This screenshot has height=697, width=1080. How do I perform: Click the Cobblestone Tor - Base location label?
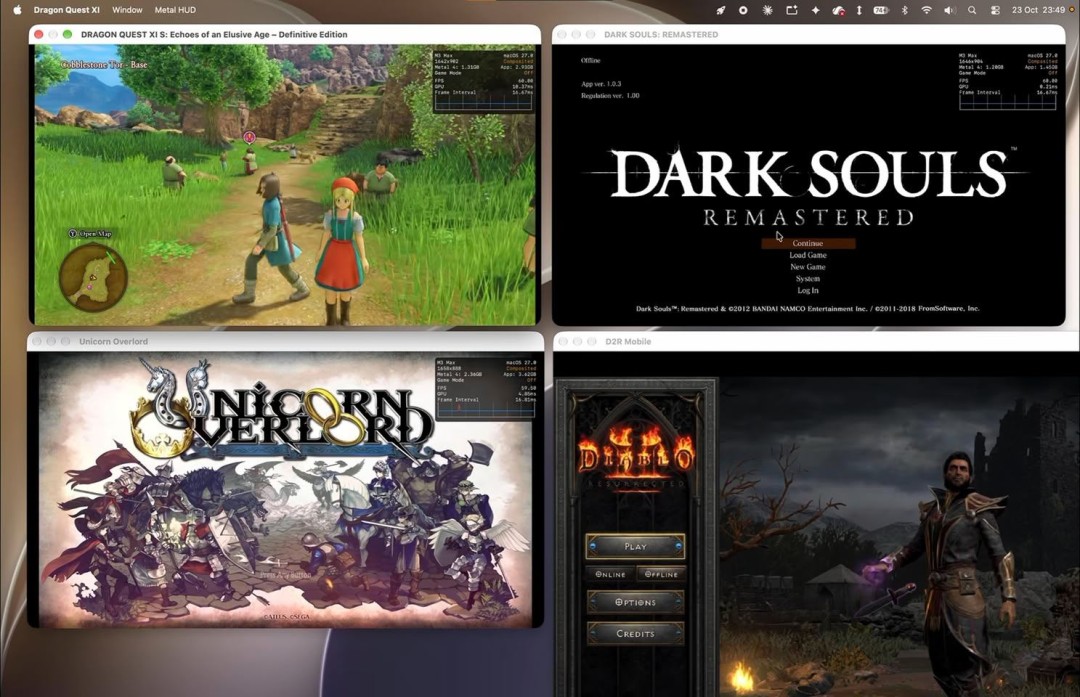pos(104,64)
